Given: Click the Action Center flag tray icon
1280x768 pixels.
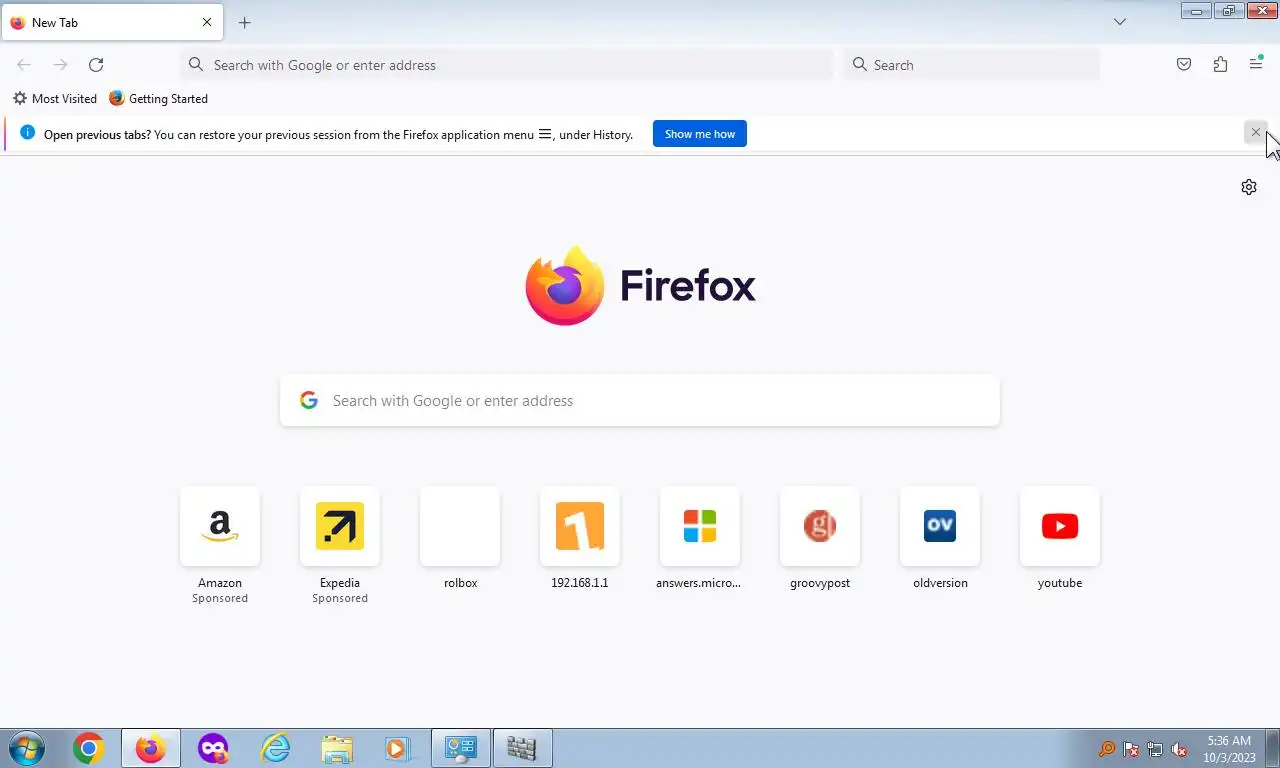Looking at the screenshot, I should click(x=1131, y=749).
